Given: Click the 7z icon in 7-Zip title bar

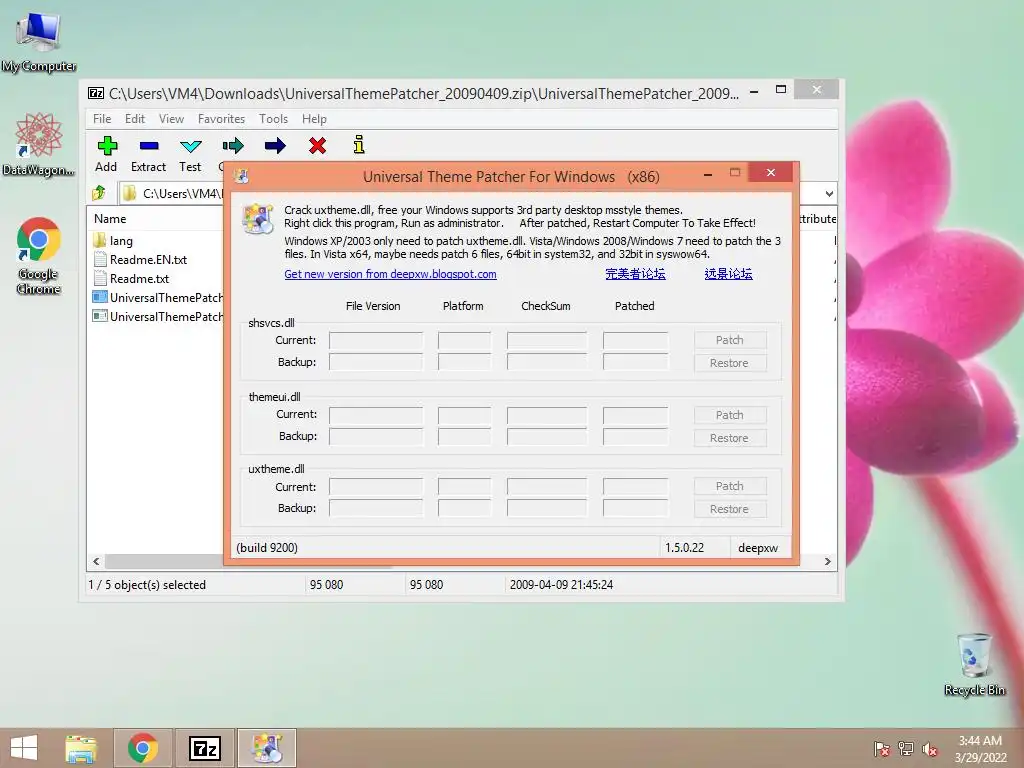Looking at the screenshot, I should click(x=96, y=93).
